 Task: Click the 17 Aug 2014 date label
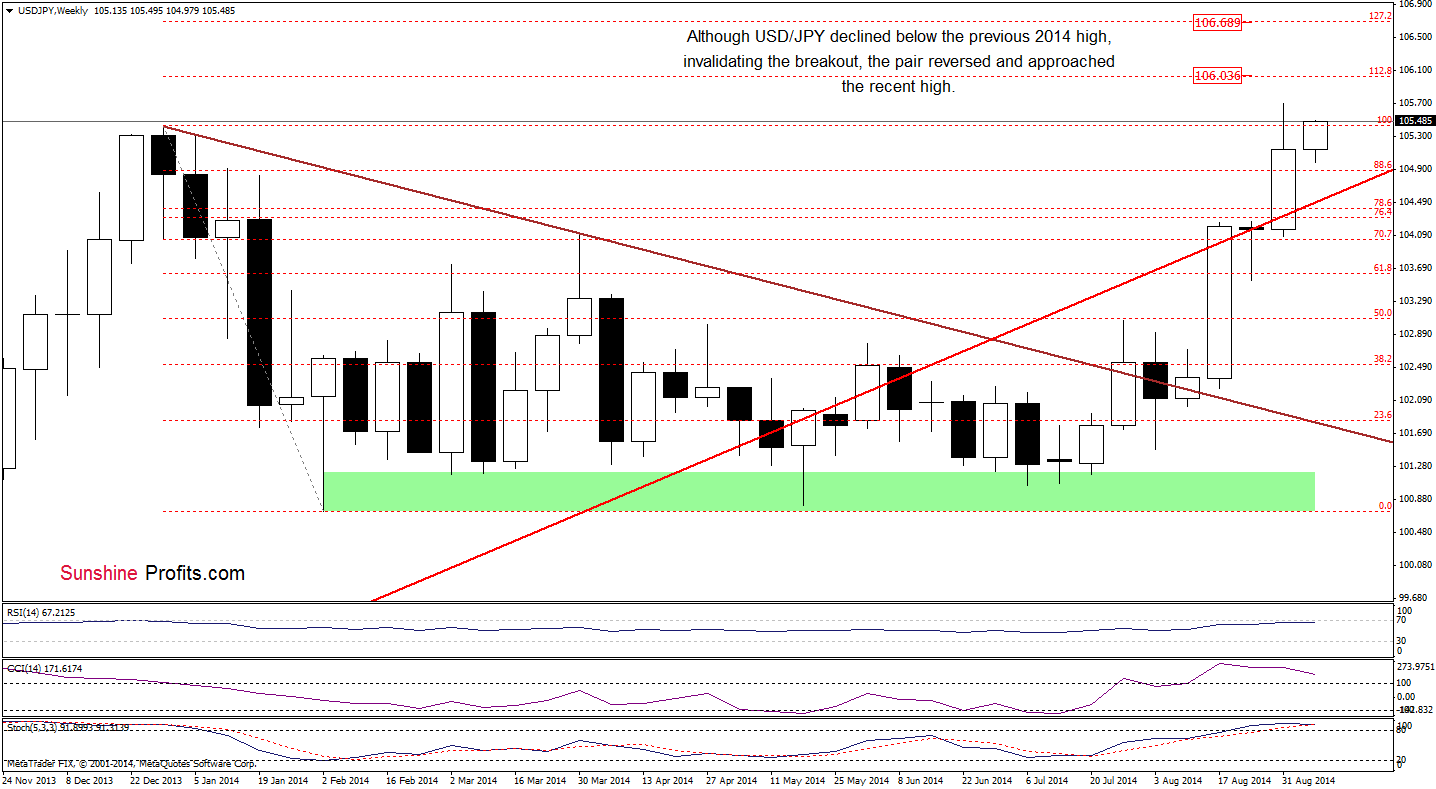[x=1245, y=780]
